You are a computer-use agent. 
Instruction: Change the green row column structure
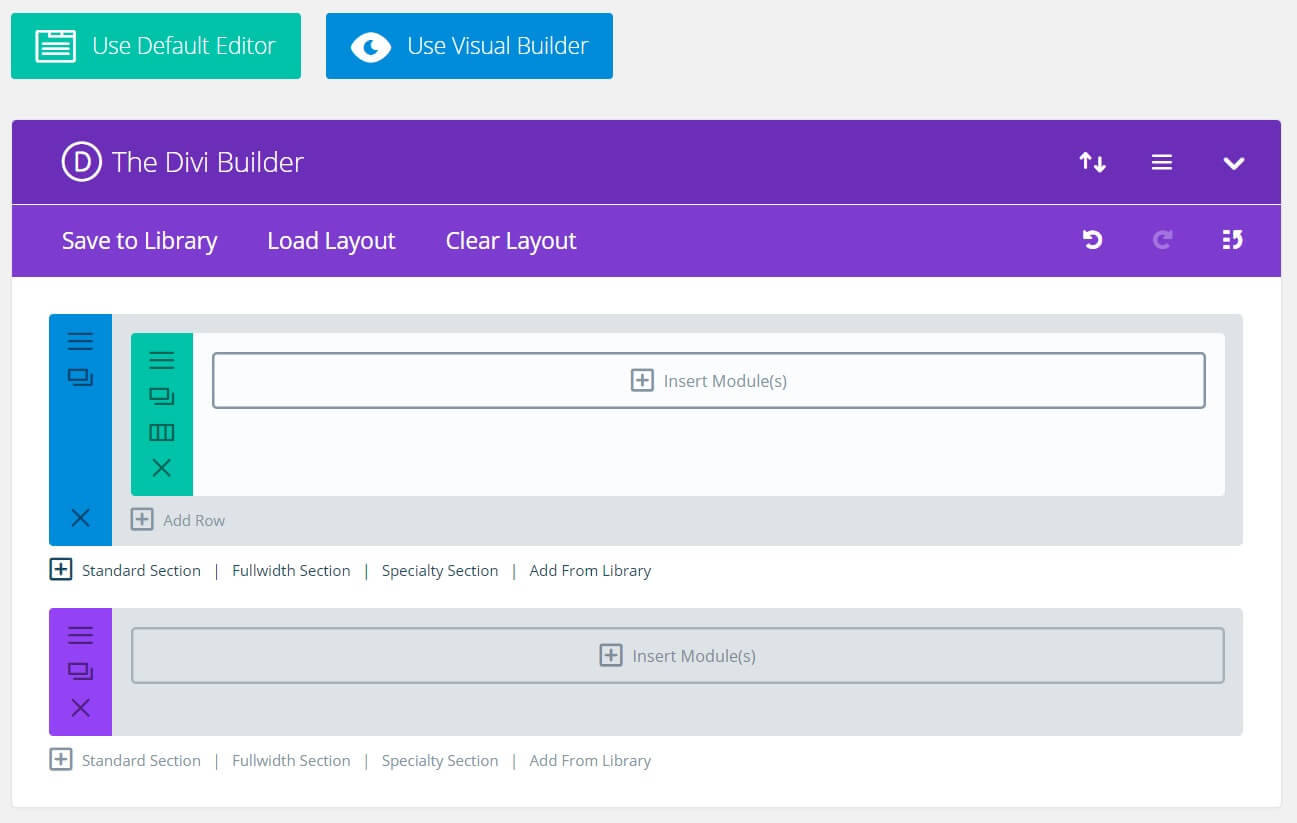coord(161,432)
